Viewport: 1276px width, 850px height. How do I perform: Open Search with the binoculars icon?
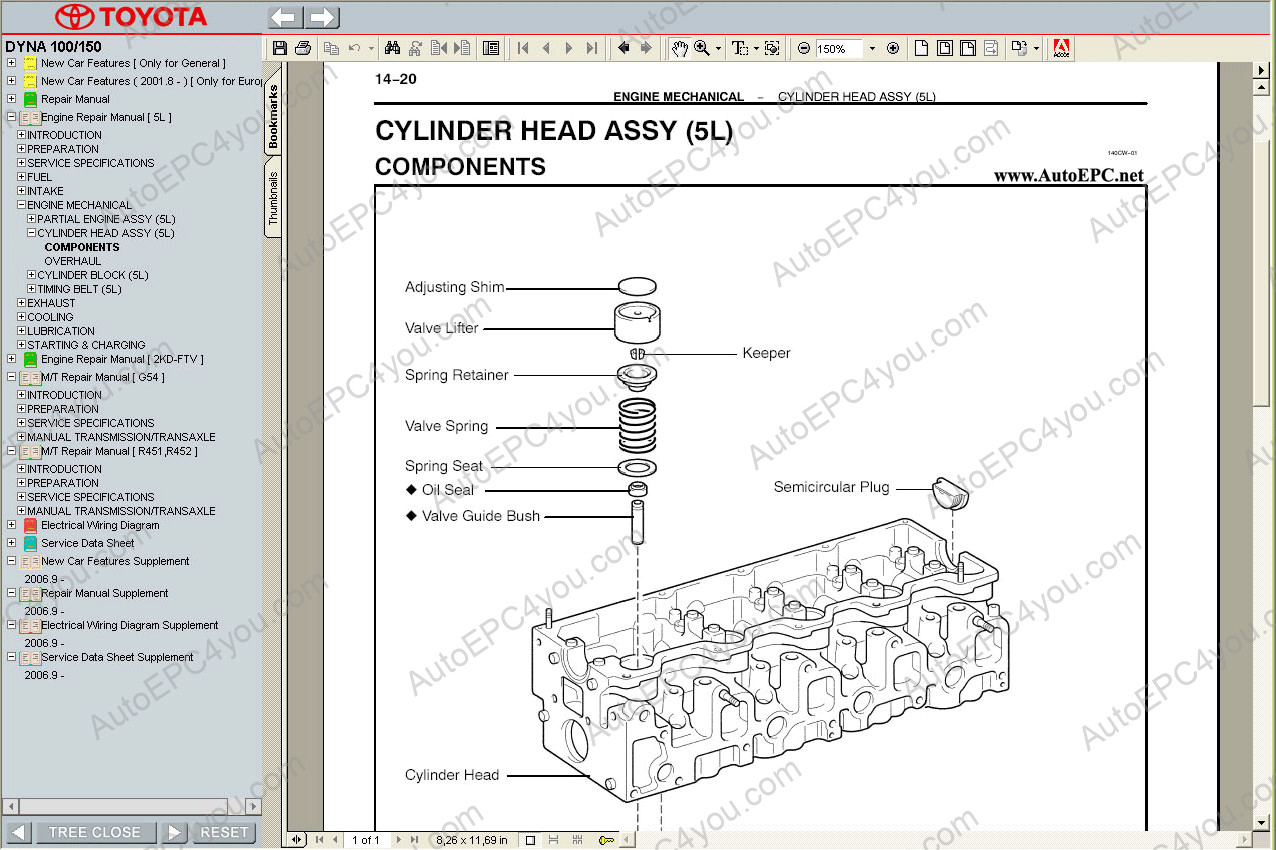392,48
